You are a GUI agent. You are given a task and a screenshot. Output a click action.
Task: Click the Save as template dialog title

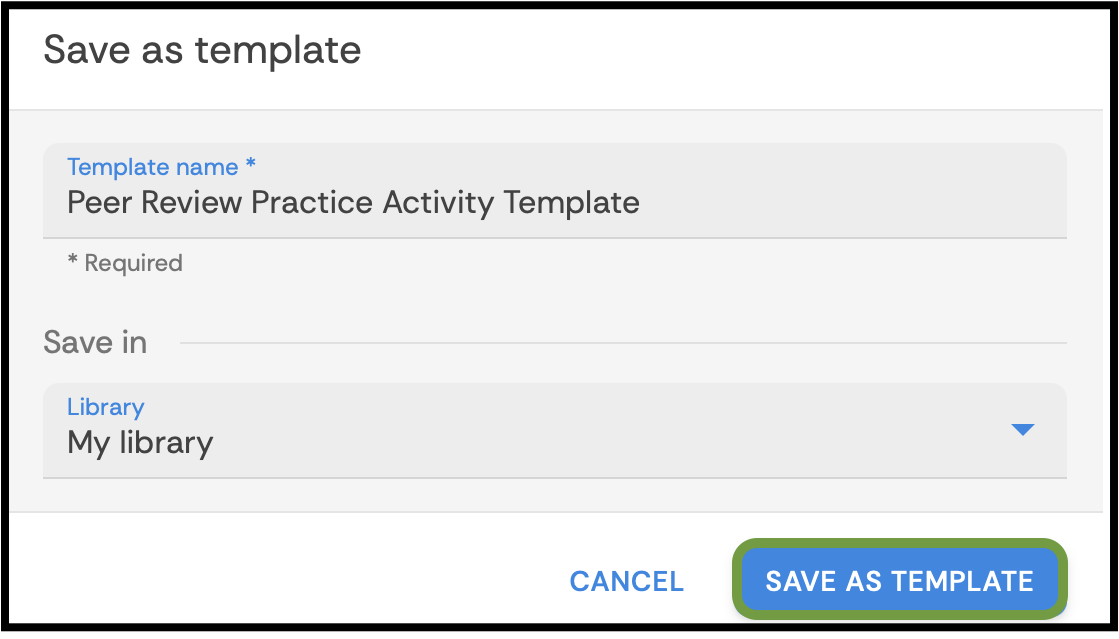202,49
